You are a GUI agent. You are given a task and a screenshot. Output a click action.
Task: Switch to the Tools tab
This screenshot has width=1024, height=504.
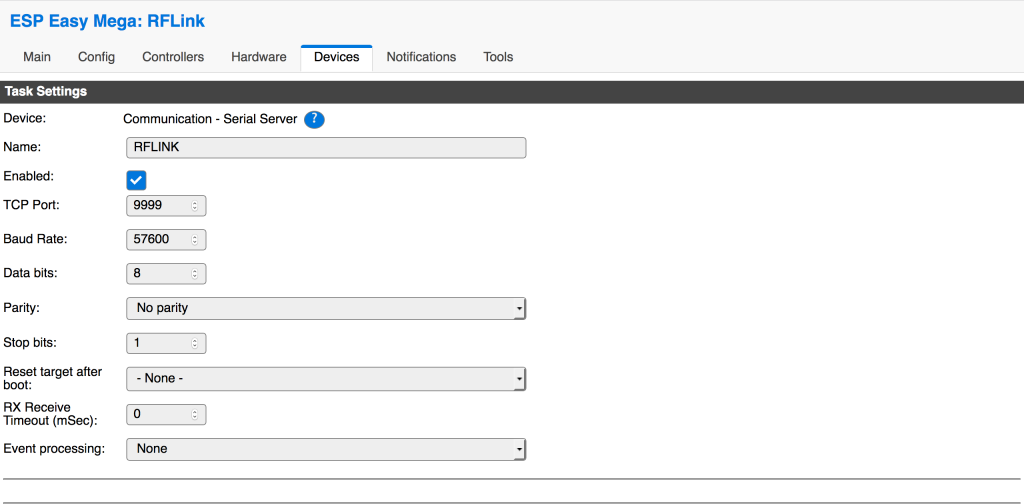click(x=498, y=57)
